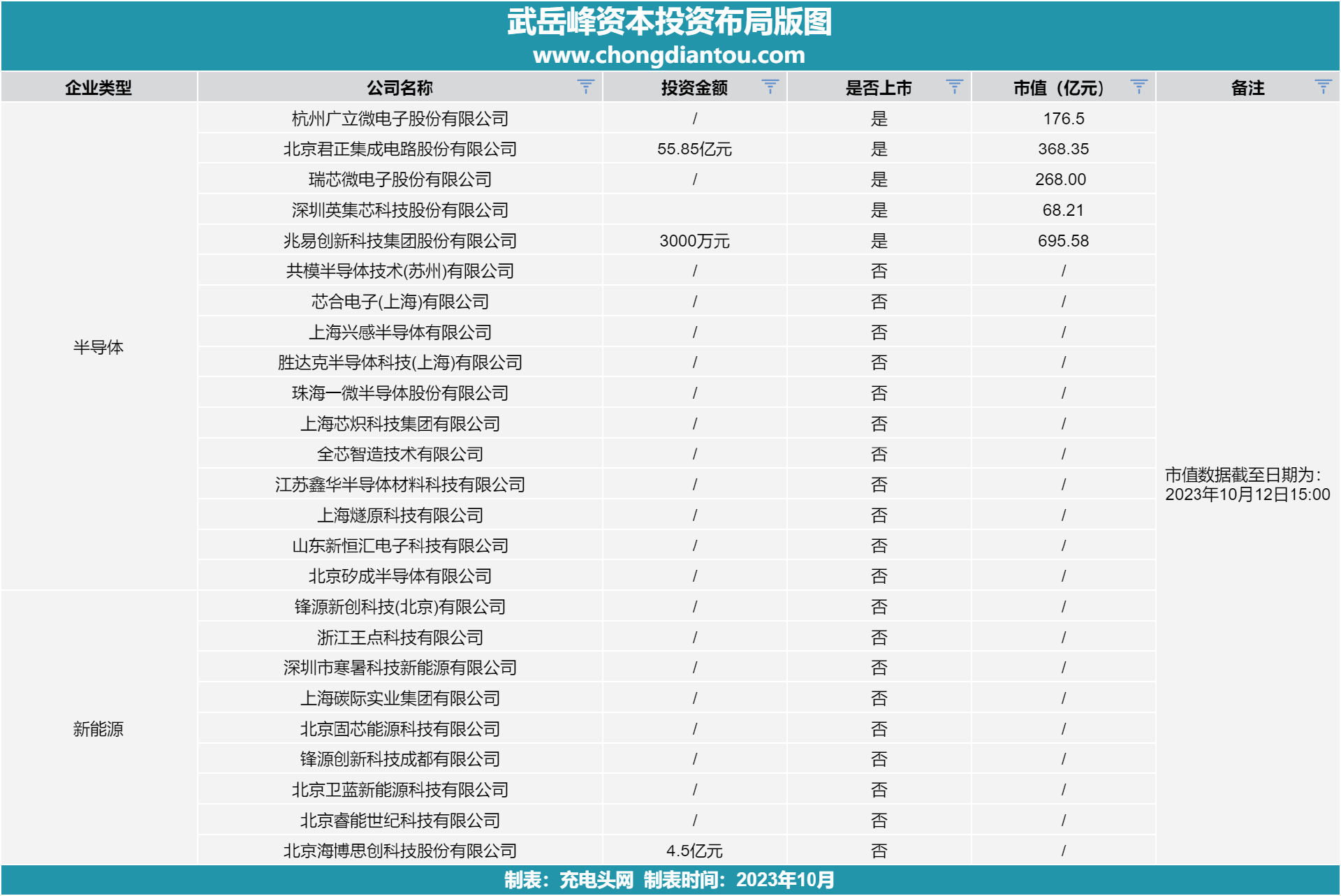Screen dimensions: 1341x896
Task: Select the title 武岳峰资本投资布局版图
Action: 669,22
